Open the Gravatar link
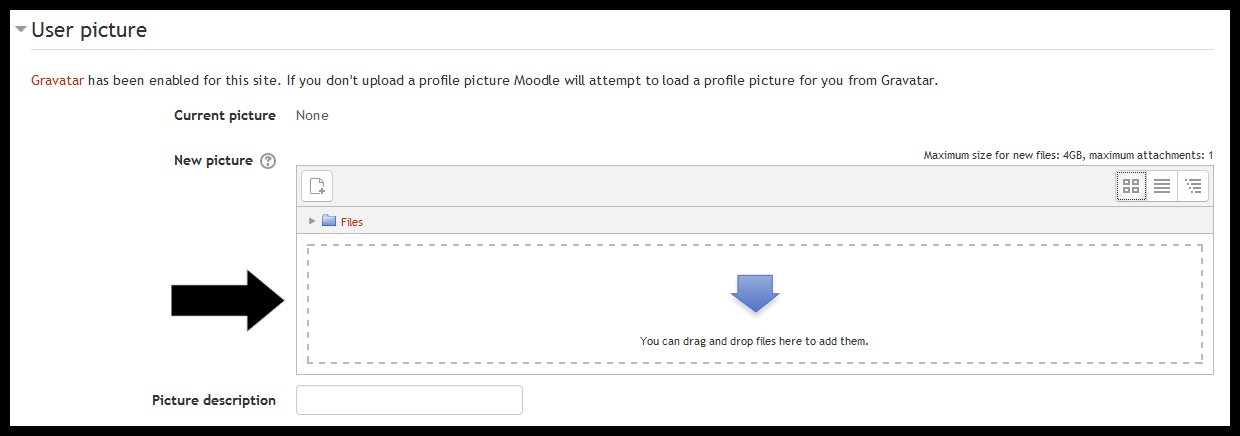The image size is (1240, 436). click(x=57, y=81)
